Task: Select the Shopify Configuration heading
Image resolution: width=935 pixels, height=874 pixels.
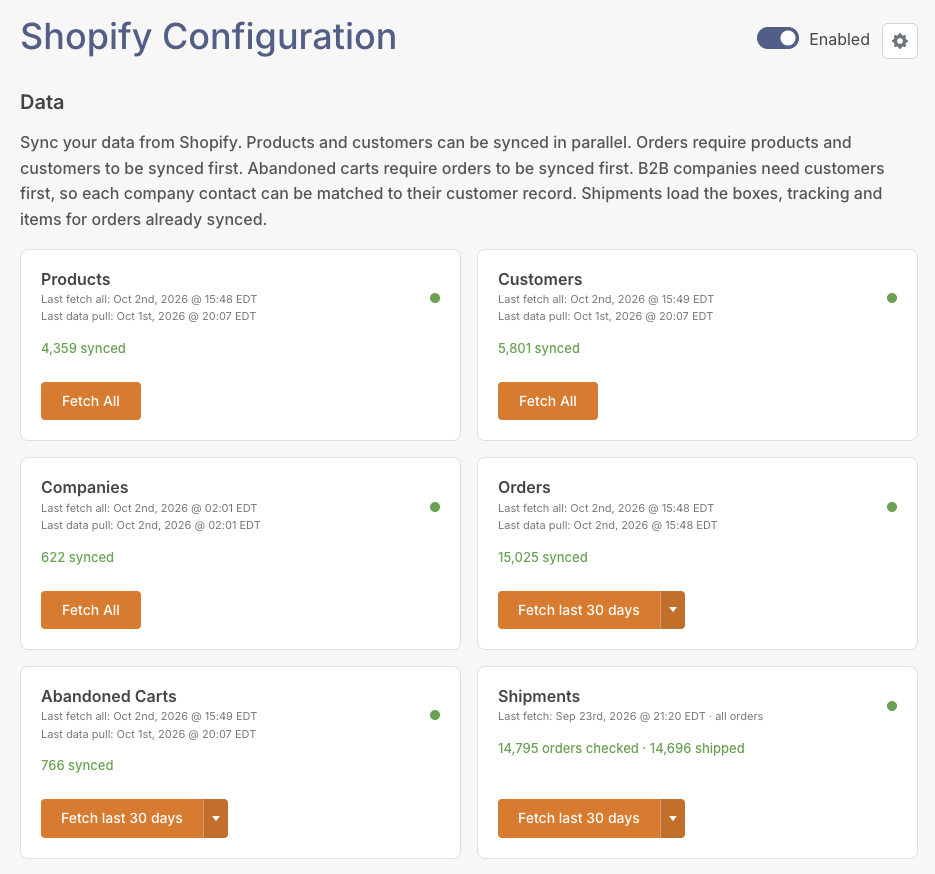Action: pos(208,36)
